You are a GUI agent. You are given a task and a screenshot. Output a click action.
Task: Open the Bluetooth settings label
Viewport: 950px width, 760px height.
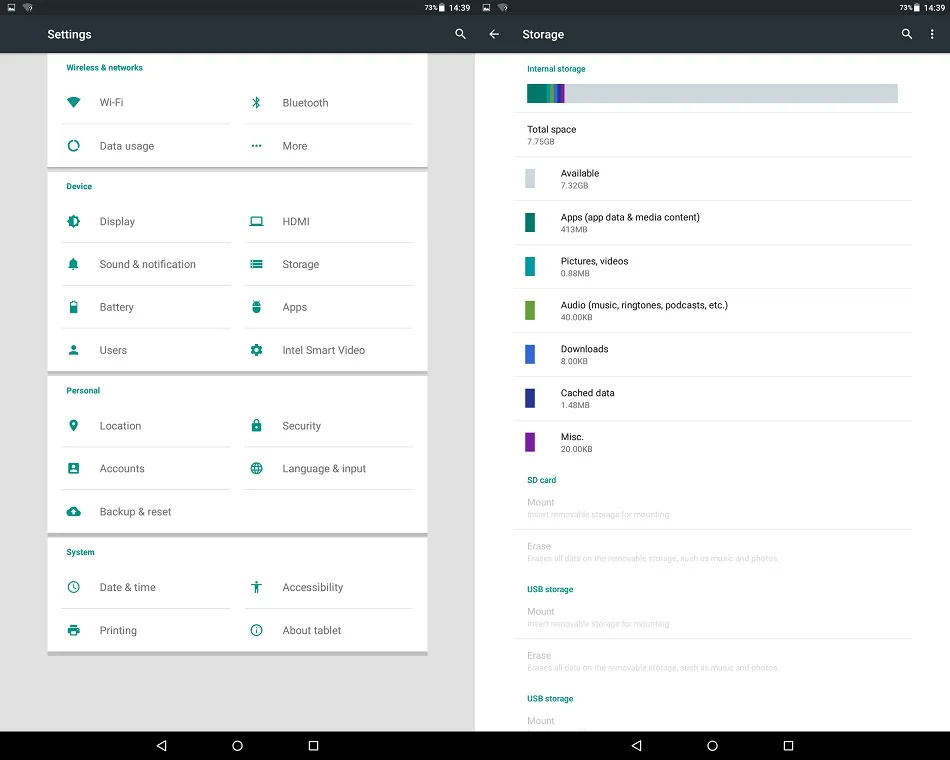(305, 102)
